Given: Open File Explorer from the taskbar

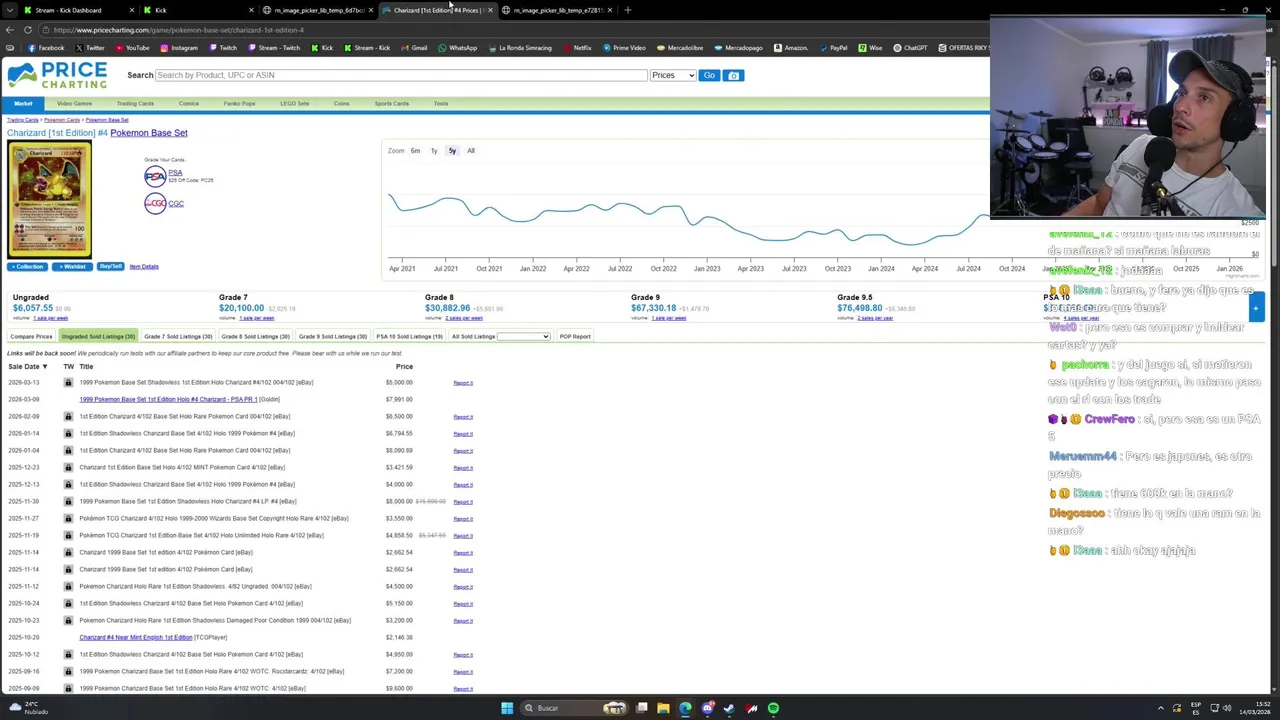Looking at the screenshot, I should pyautogui.click(x=663, y=708).
